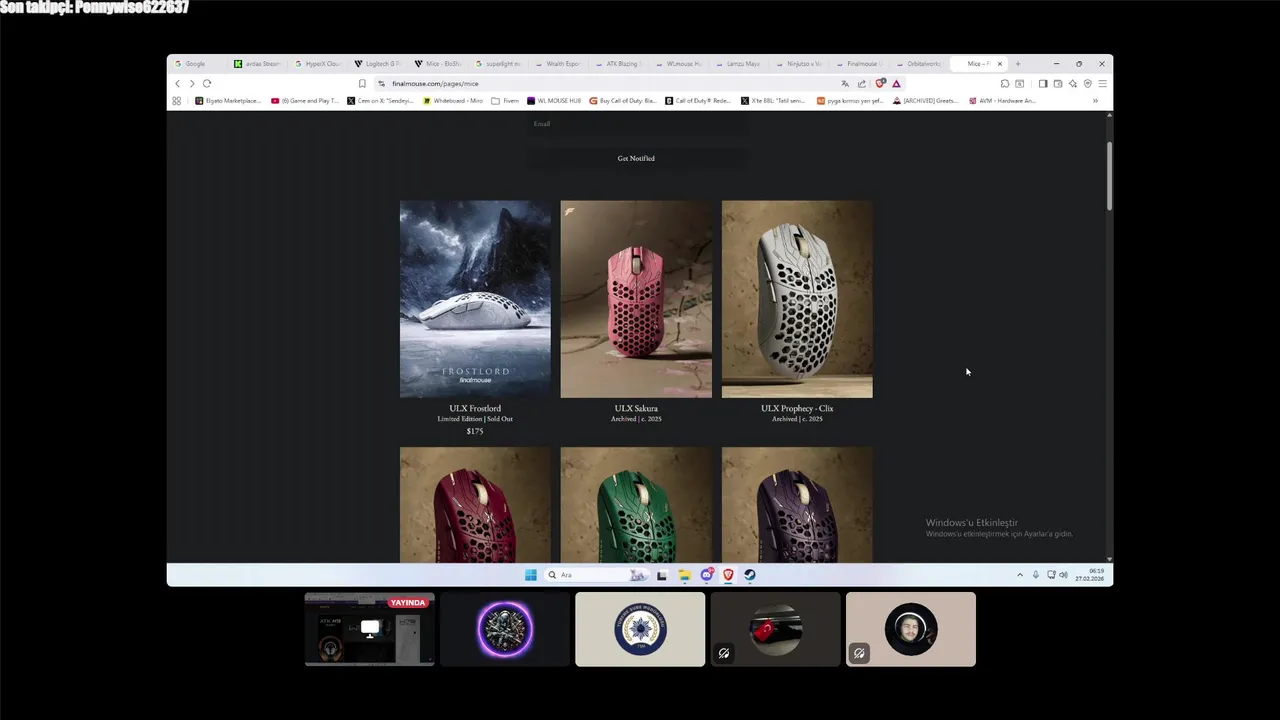Switch to the Wraith Esports tab
Image resolution: width=1280 pixels, height=720 pixels.
(558, 64)
